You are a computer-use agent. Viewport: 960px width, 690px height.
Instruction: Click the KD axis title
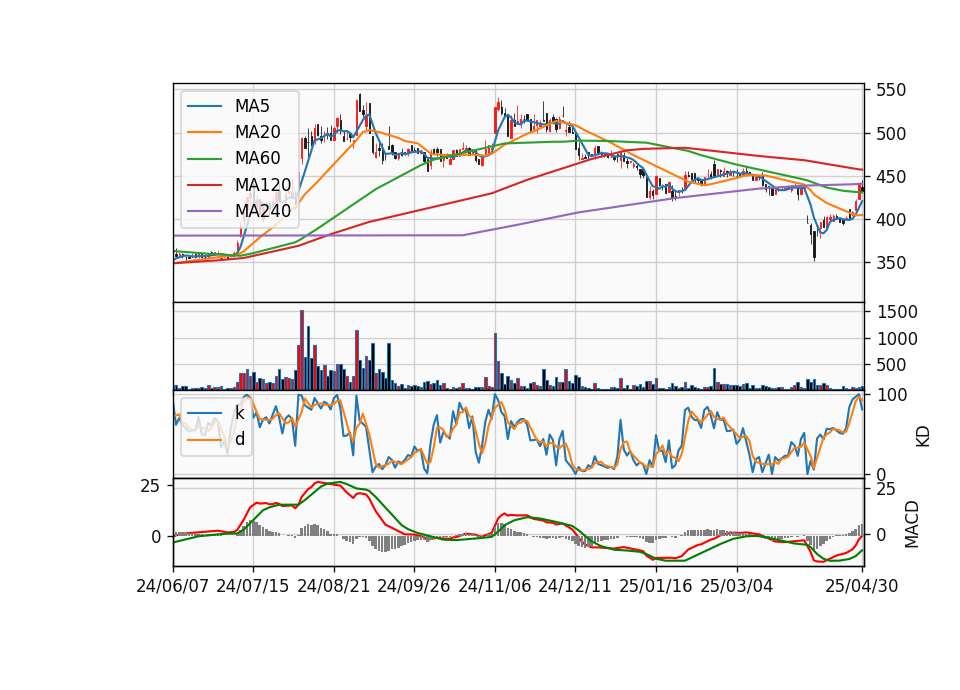[923, 436]
